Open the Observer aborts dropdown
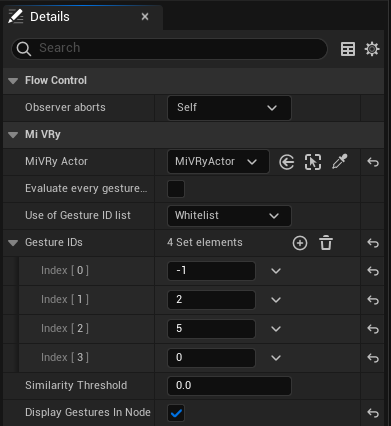This screenshot has width=391, height=426. pyautogui.click(x=229, y=108)
